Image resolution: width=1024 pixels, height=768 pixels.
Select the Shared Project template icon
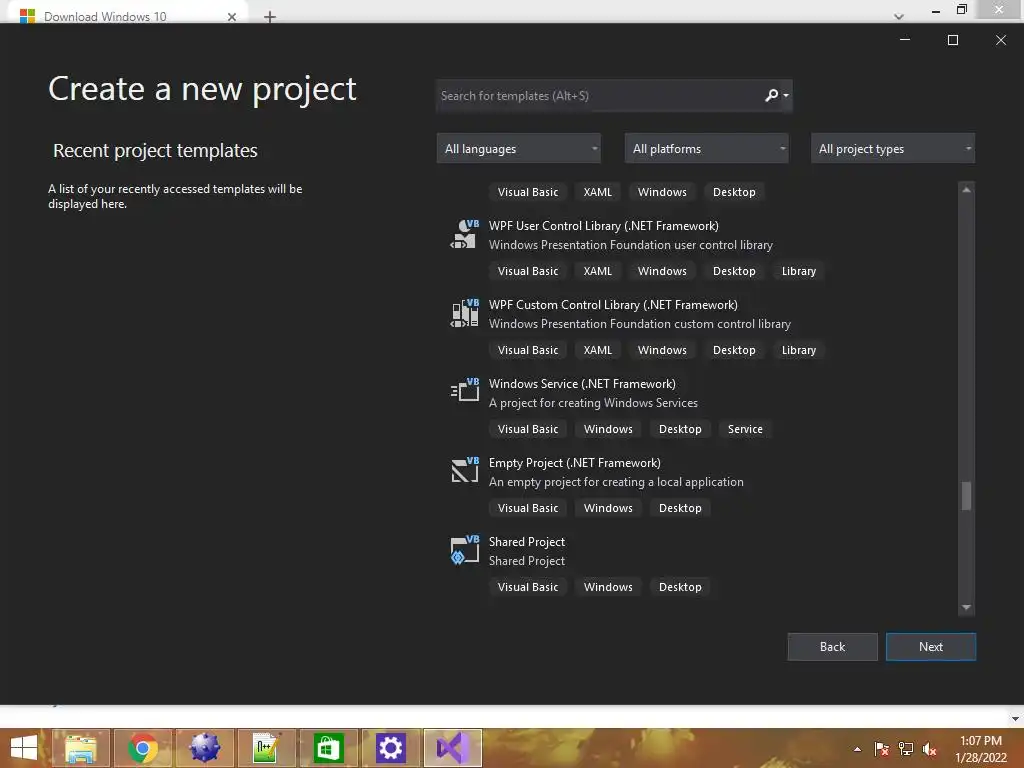464,550
